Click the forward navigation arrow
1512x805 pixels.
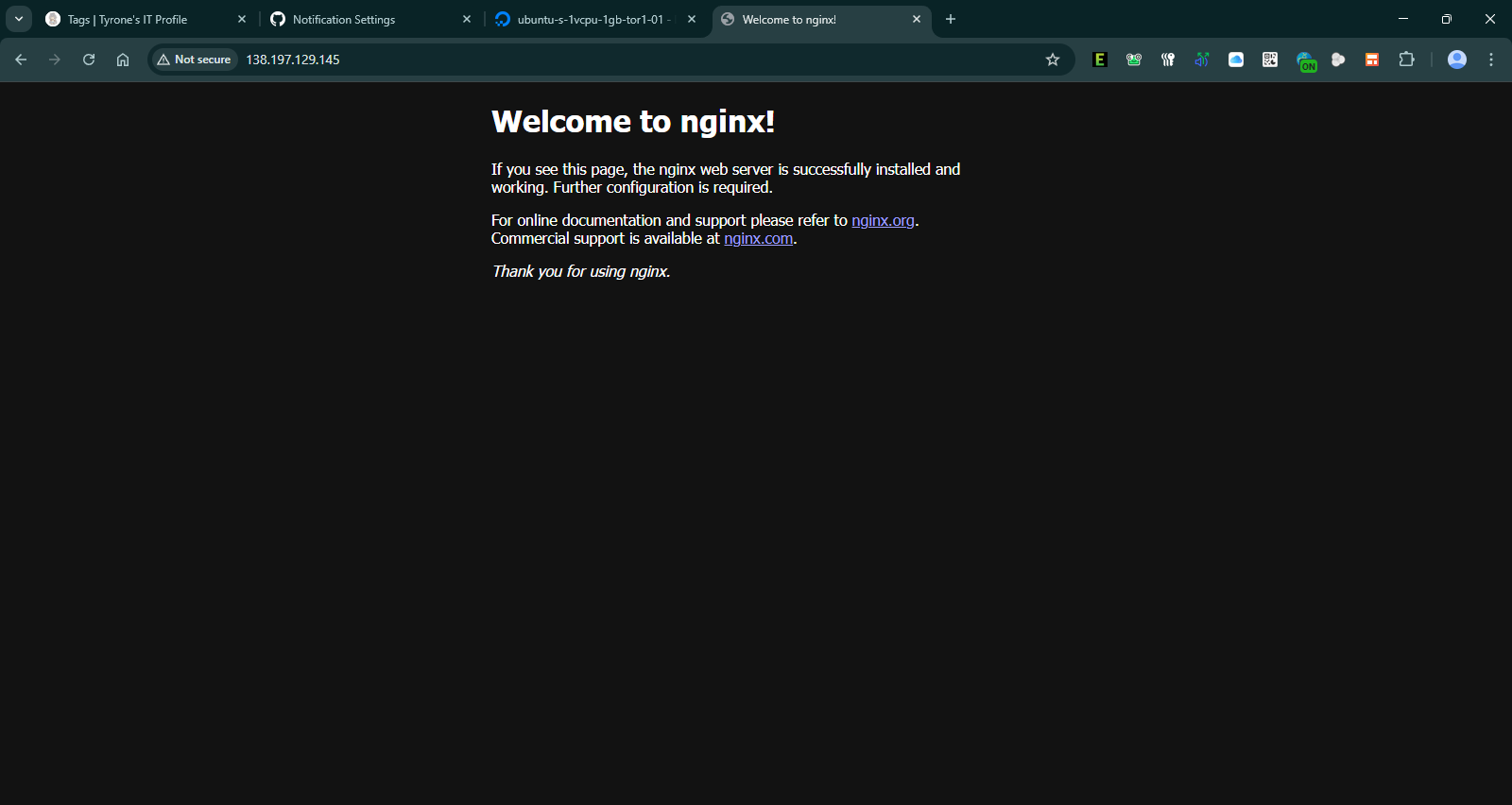(55, 60)
